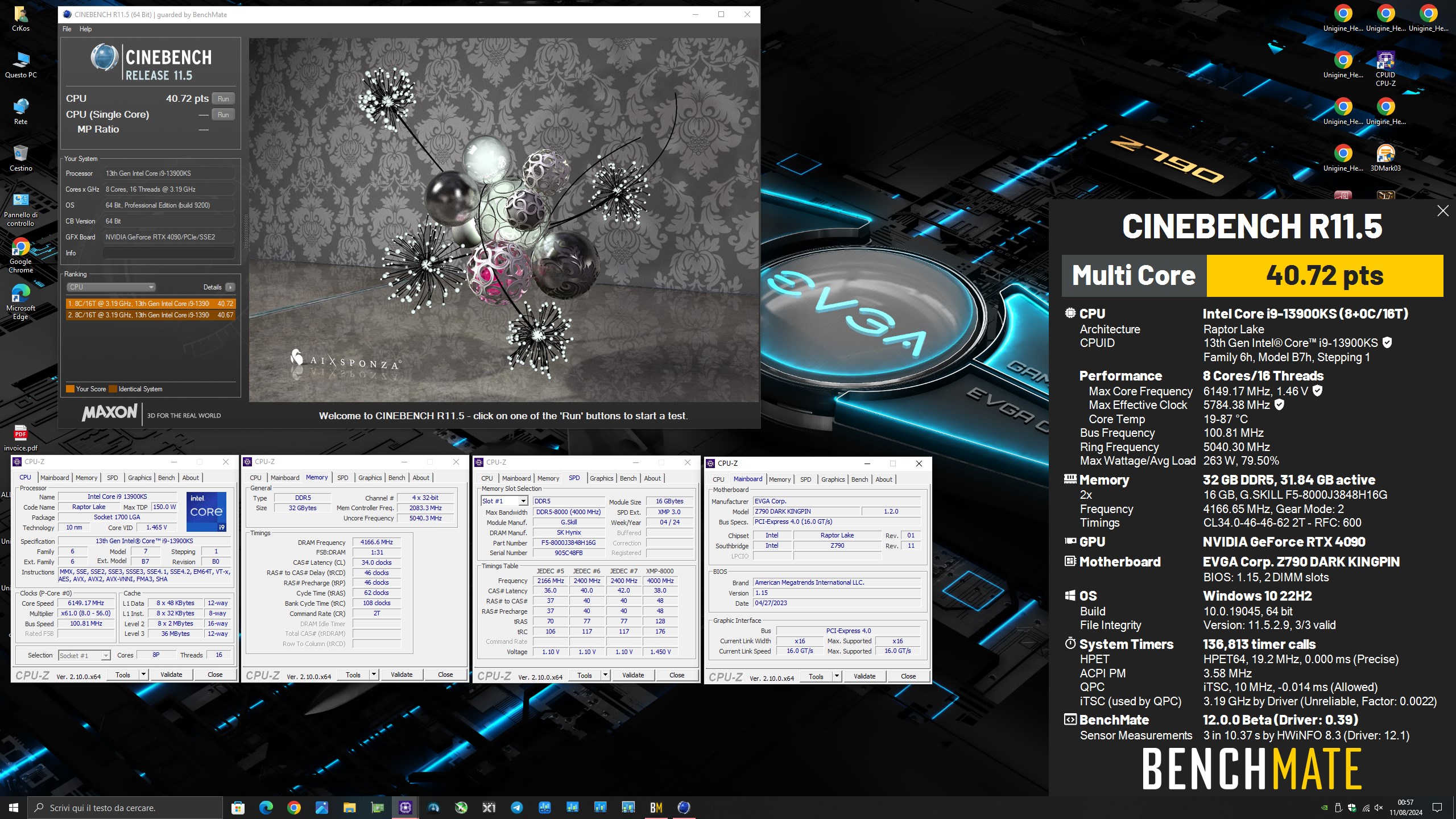Screen dimensions: 1456x819
Task: Open the CrKos desktop folder icon
Action: tap(20, 18)
